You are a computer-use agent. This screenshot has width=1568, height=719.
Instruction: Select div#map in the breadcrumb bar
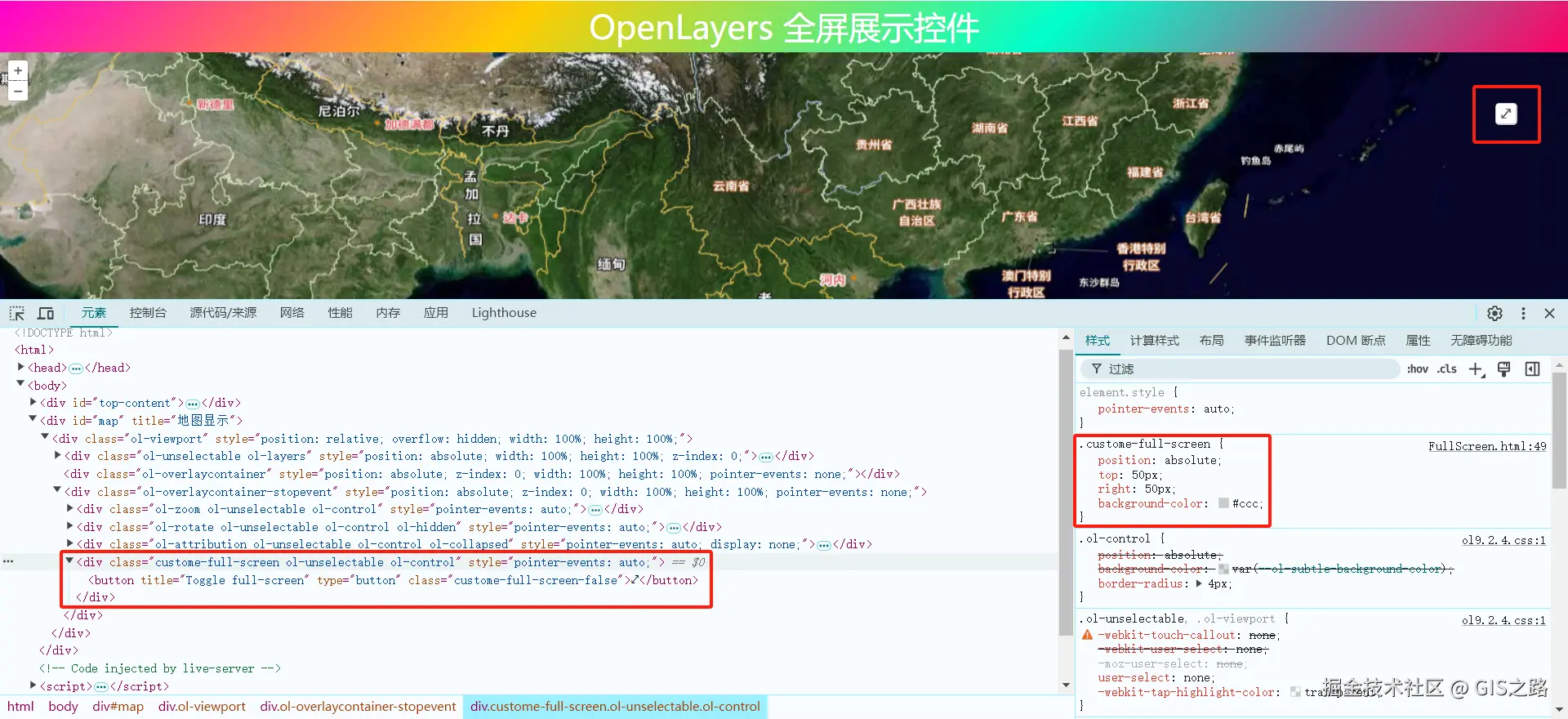[x=118, y=707]
